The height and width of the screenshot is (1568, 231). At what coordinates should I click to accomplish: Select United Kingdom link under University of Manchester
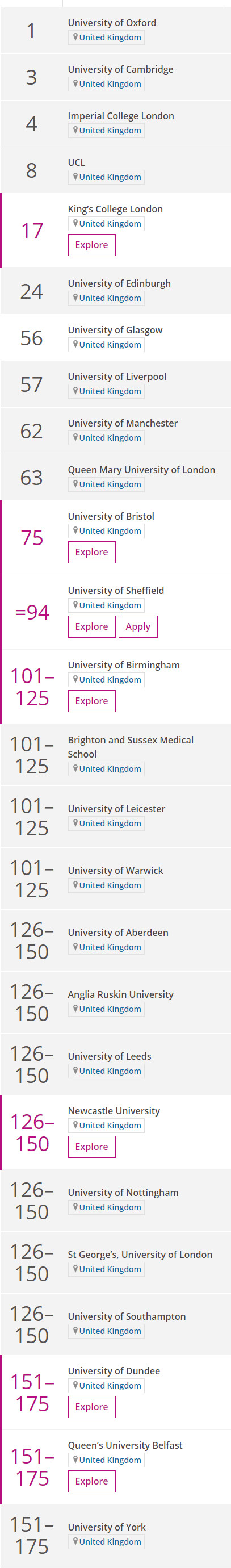[x=110, y=438]
